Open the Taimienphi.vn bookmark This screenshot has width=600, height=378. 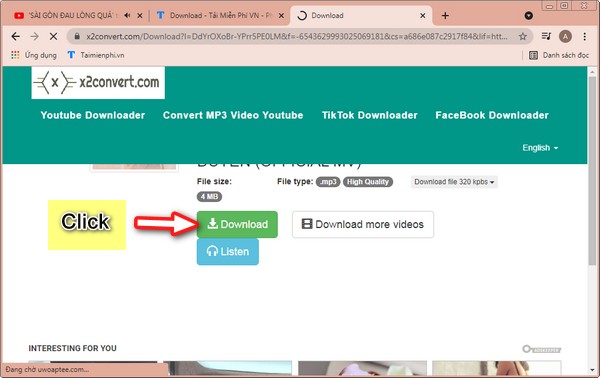tap(96, 55)
